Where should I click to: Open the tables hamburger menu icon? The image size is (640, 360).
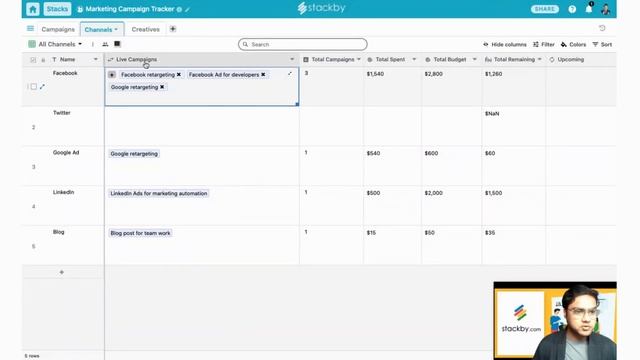30,29
